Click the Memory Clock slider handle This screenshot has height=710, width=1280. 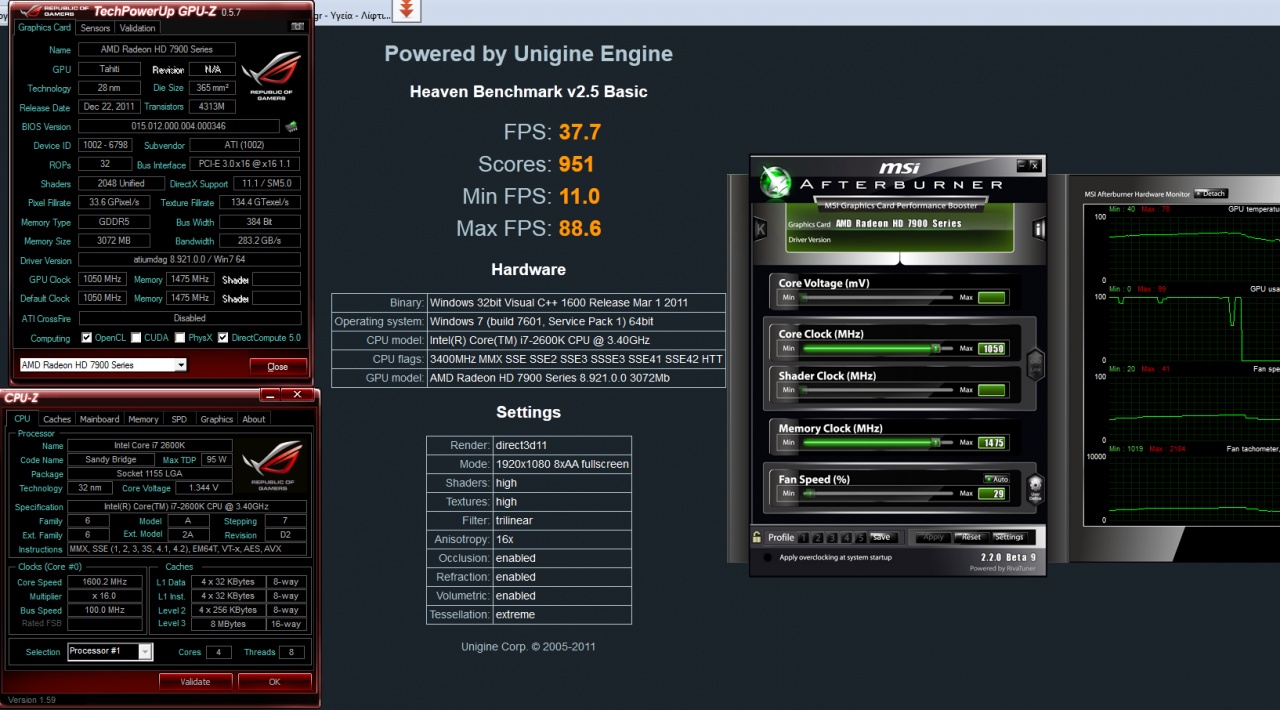point(936,442)
